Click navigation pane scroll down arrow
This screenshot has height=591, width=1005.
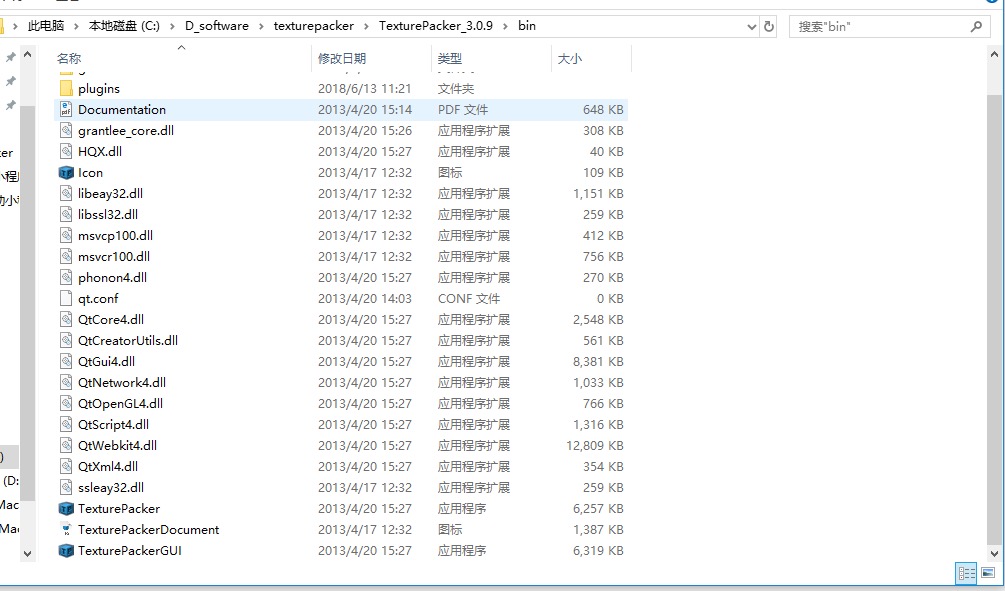pos(27,553)
